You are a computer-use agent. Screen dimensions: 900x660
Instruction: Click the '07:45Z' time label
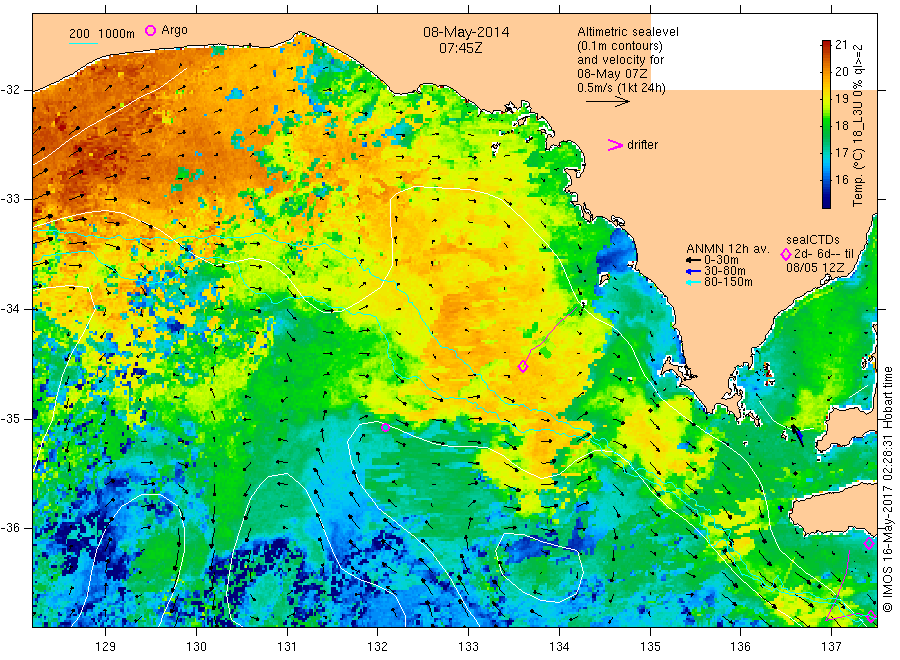pyautogui.click(x=460, y=48)
